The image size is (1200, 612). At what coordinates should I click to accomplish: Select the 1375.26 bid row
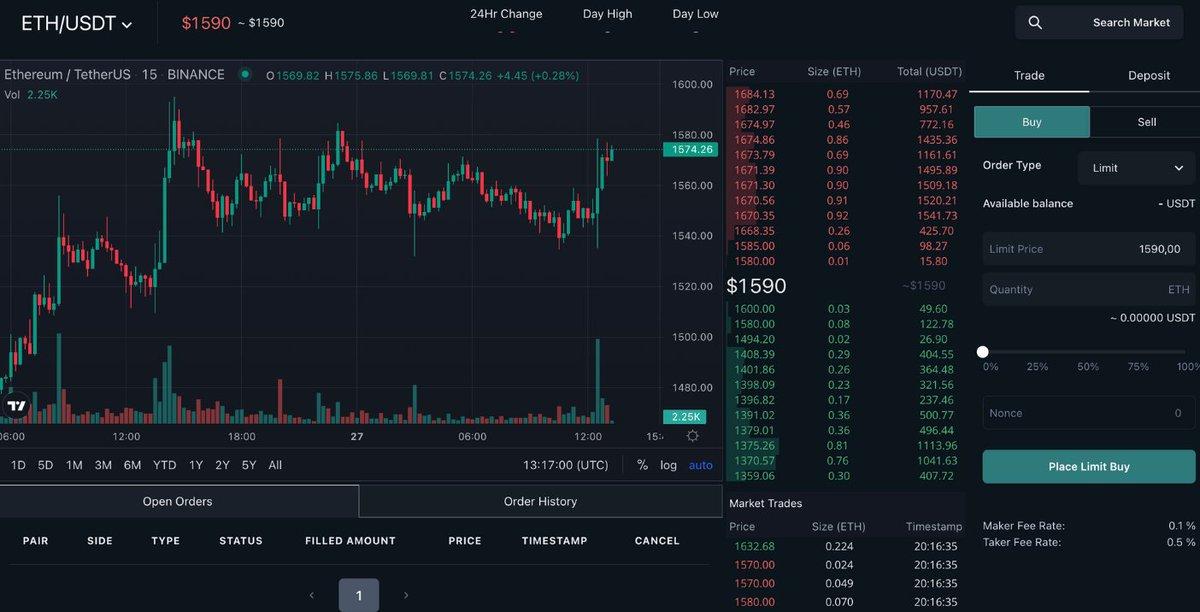coord(845,445)
